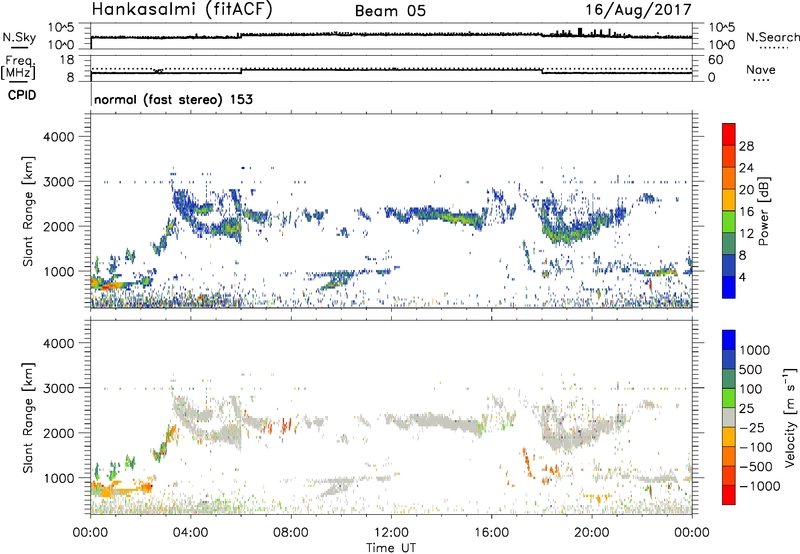Click the 08:00 time axis tick label
This screenshot has height=554, width=800.
point(290,533)
